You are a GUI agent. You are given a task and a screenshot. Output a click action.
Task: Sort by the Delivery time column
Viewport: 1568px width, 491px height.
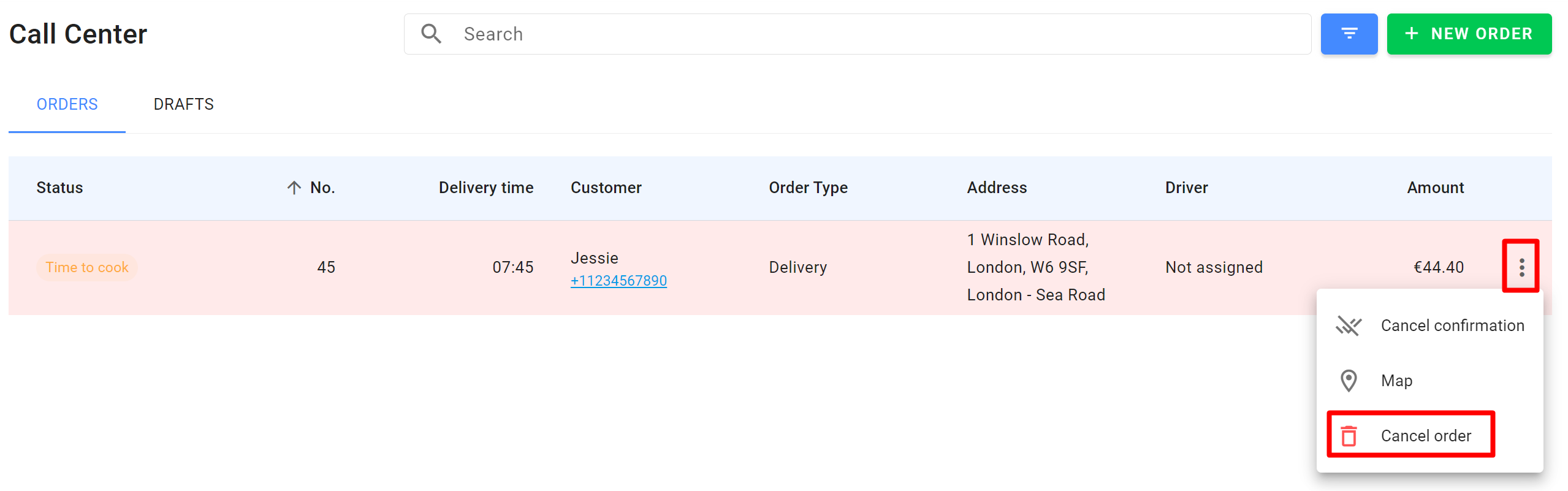(x=486, y=188)
